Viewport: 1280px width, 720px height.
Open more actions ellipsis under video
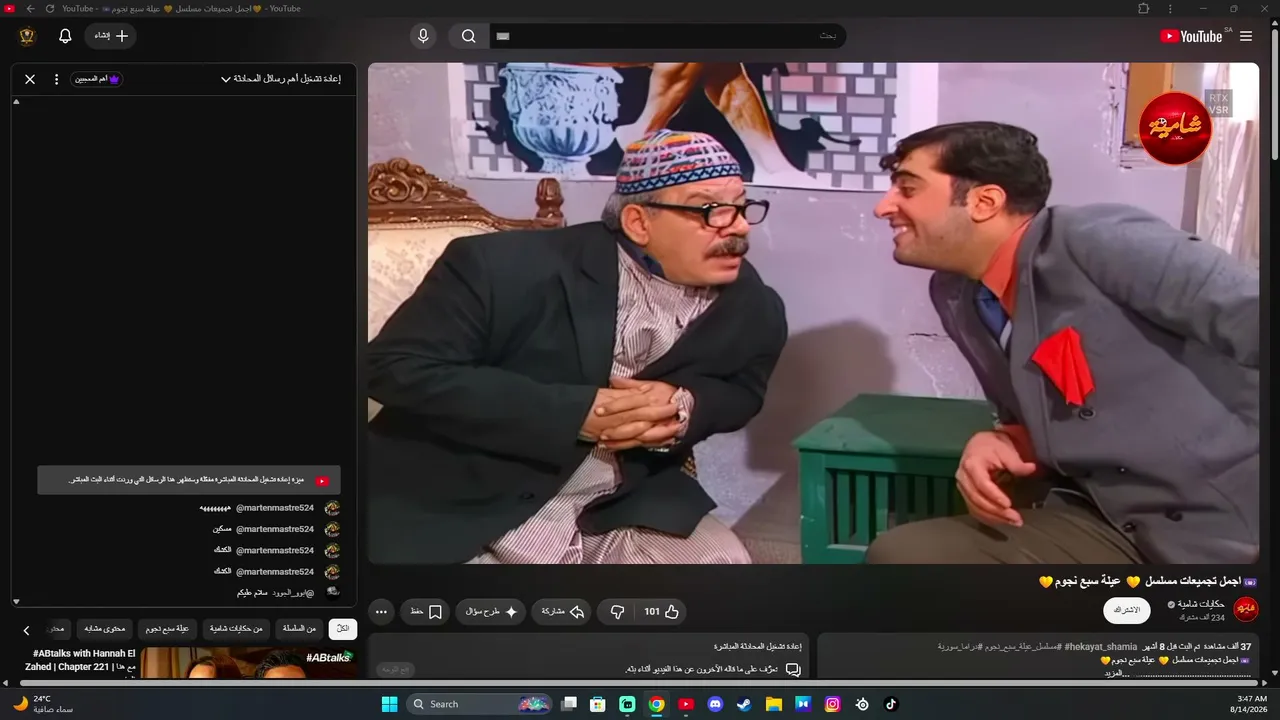pyautogui.click(x=381, y=611)
